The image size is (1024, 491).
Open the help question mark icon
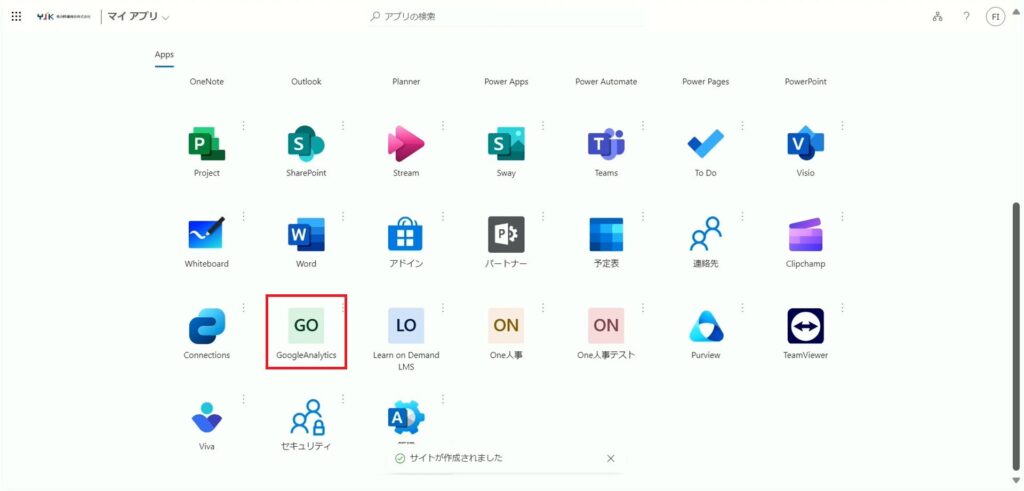click(x=966, y=17)
